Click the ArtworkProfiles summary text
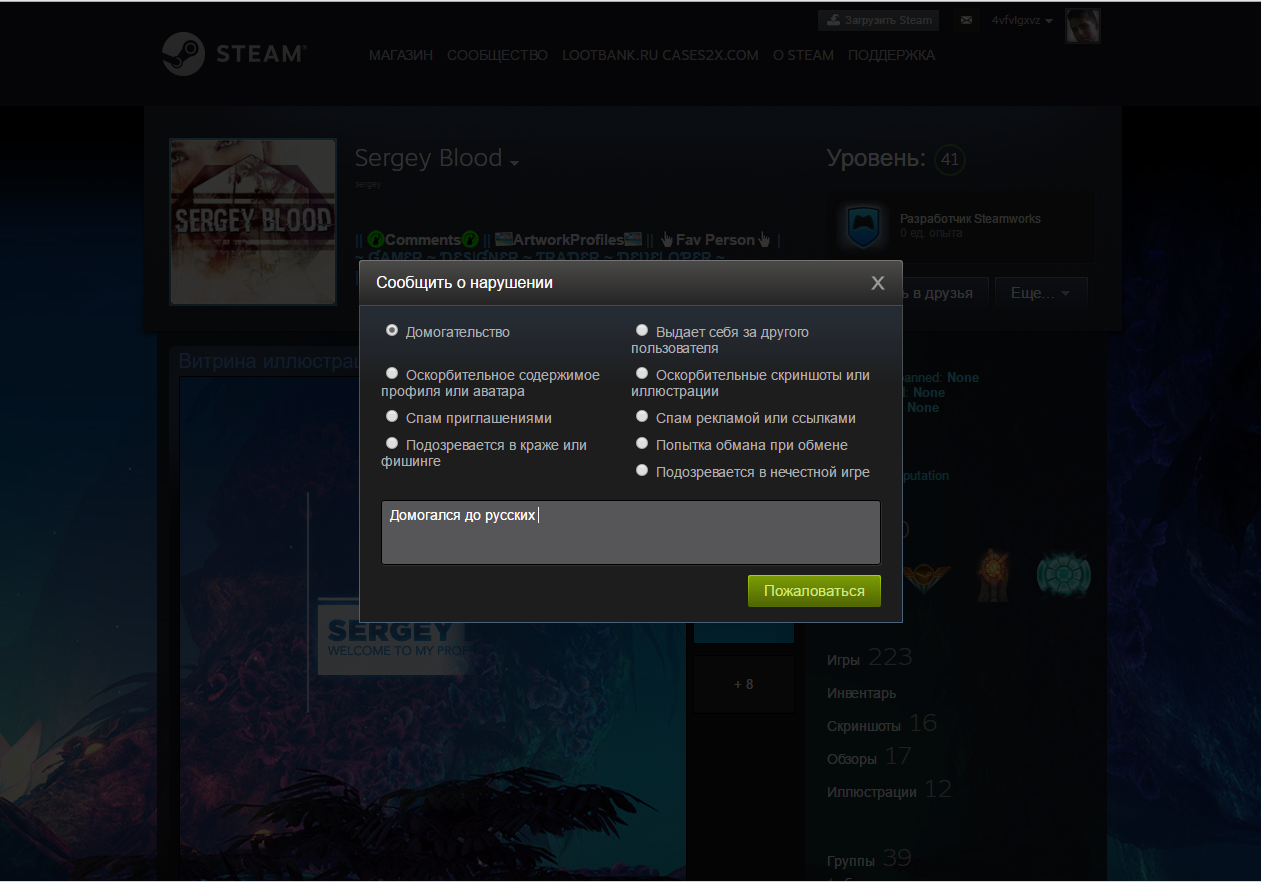Viewport: 1261px width, 882px height. coord(568,240)
